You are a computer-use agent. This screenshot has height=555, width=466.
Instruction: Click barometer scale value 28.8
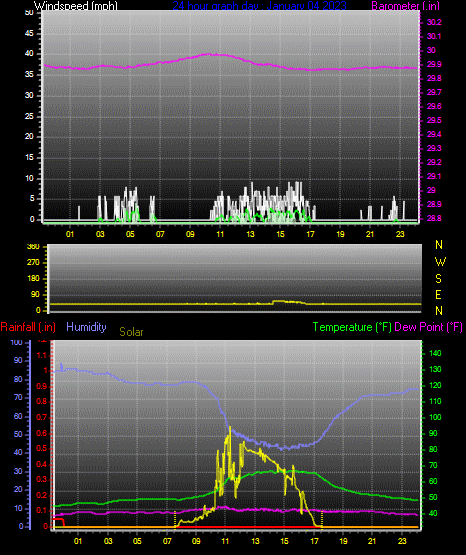[x=434, y=218]
